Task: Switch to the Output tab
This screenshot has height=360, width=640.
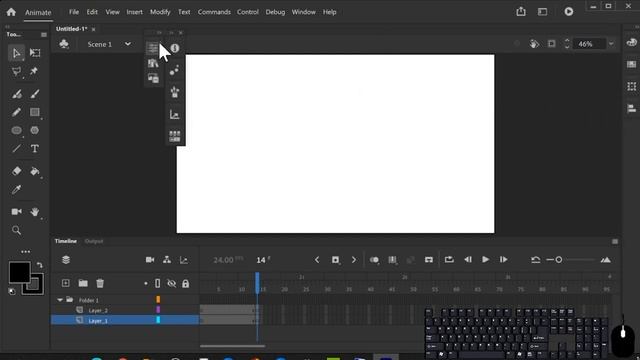Action: 94,241
